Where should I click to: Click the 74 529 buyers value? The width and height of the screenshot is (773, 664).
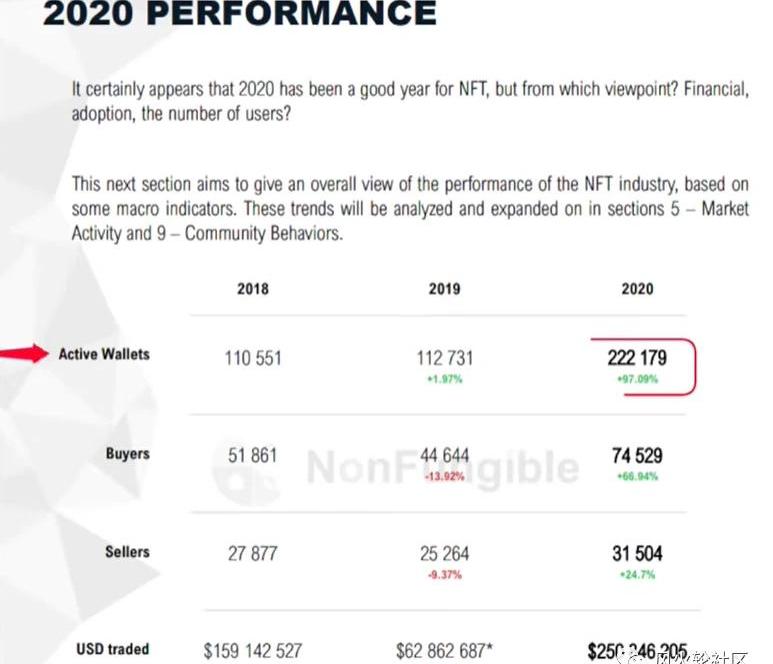[x=637, y=455]
